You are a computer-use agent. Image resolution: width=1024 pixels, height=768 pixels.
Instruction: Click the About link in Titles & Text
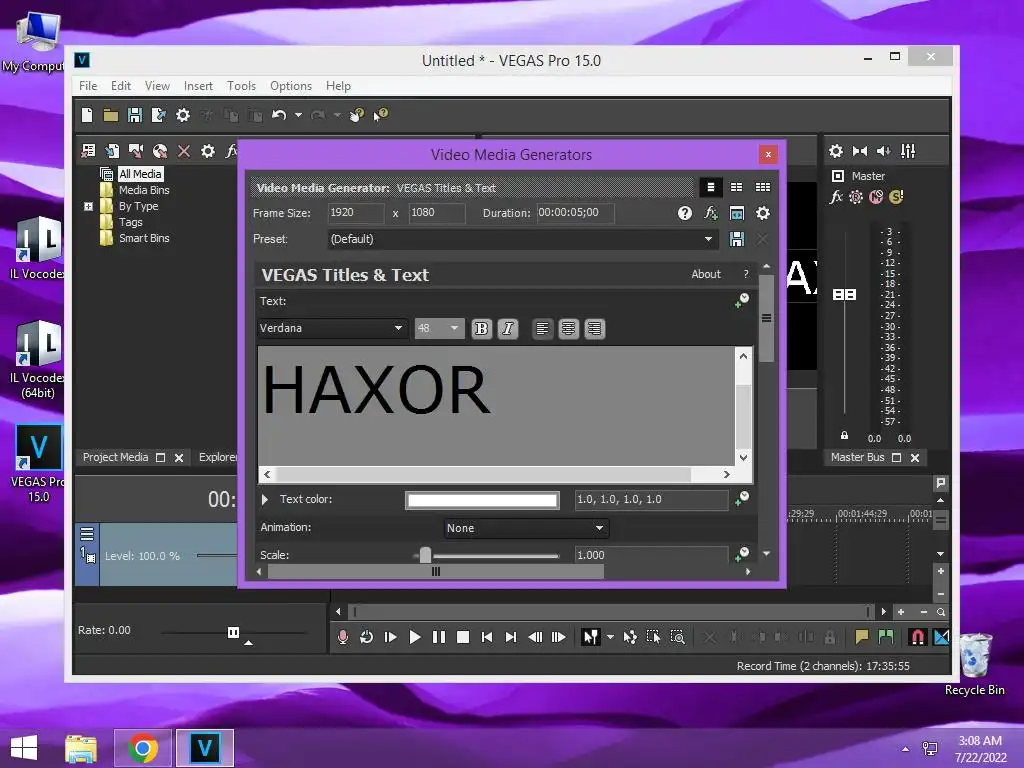[x=706, y=274]
